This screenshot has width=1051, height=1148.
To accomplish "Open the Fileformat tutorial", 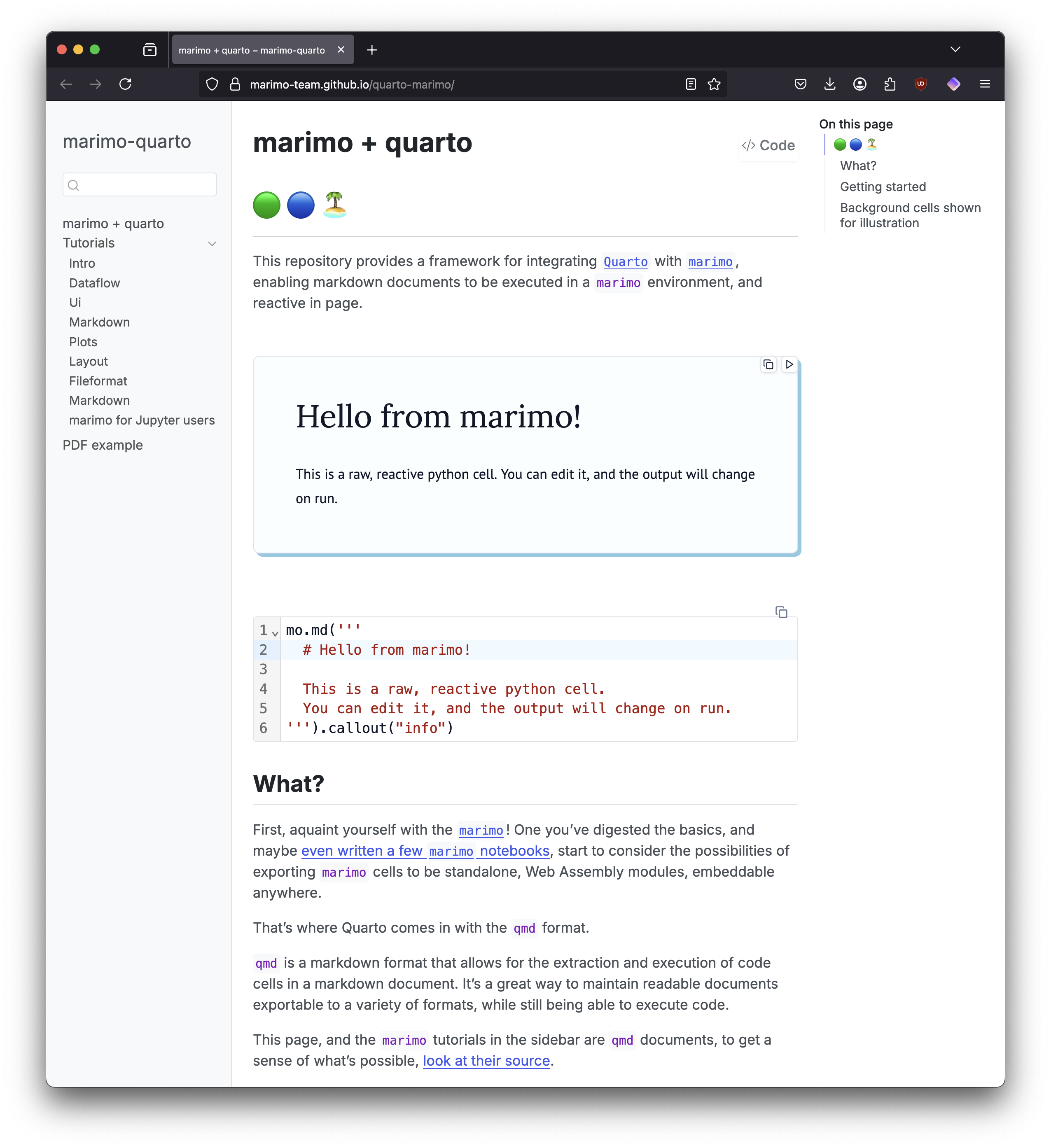I will [98, 381].
